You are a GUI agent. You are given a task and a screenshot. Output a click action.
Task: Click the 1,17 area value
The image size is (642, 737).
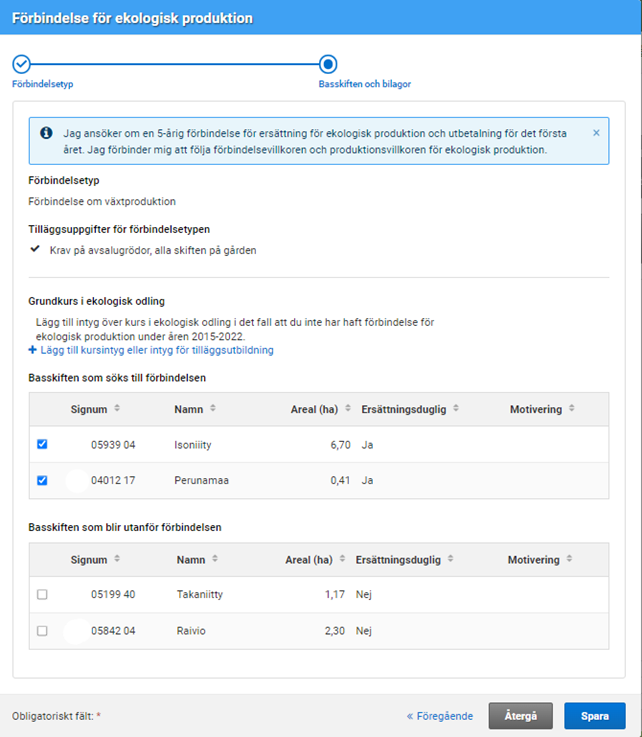click(x=335, y=595)
